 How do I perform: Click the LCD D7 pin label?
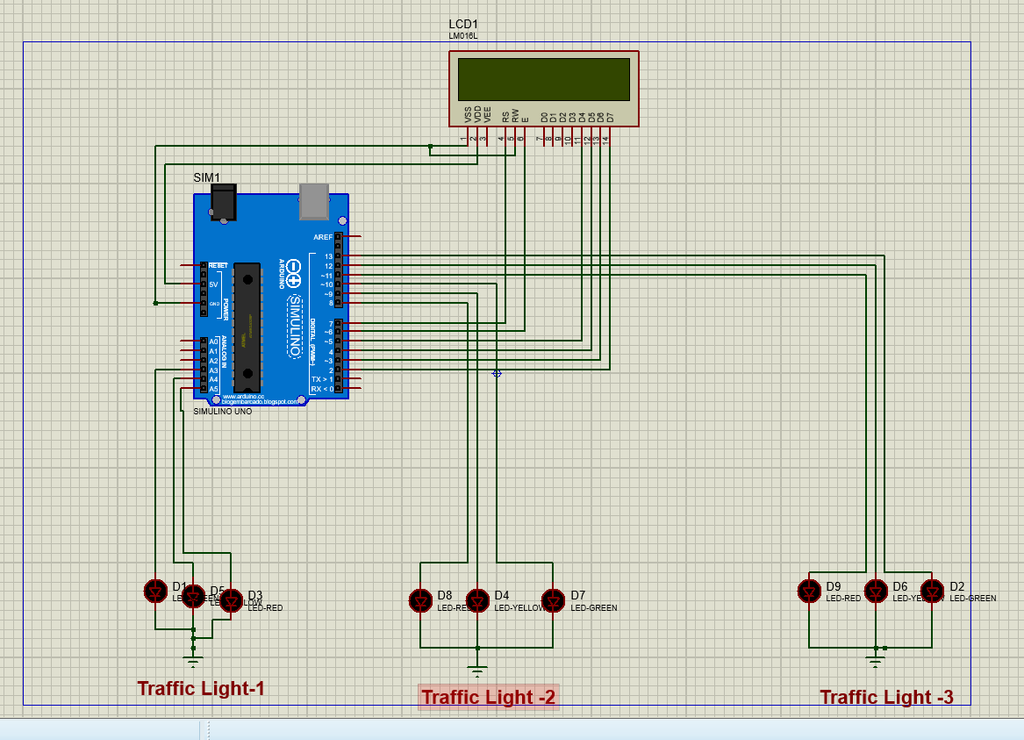pos(610,118)
